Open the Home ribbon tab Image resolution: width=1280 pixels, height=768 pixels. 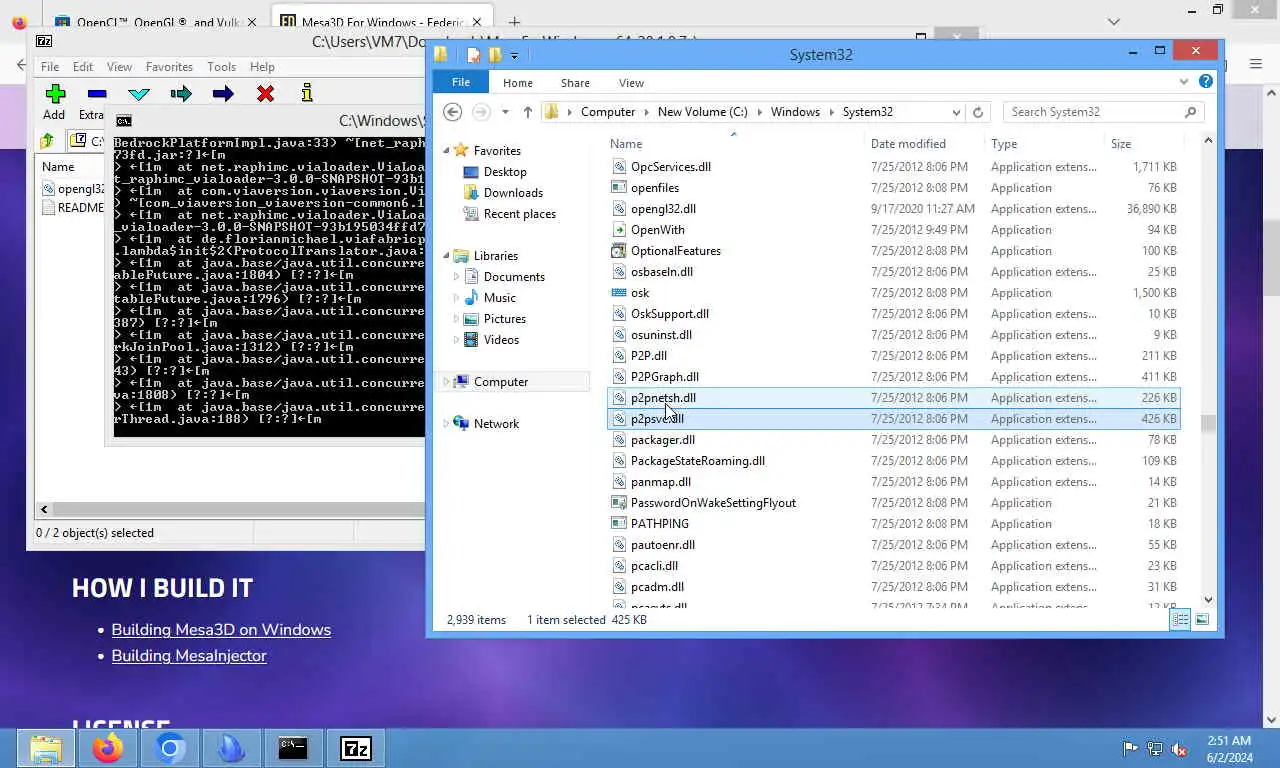point(518,83)
